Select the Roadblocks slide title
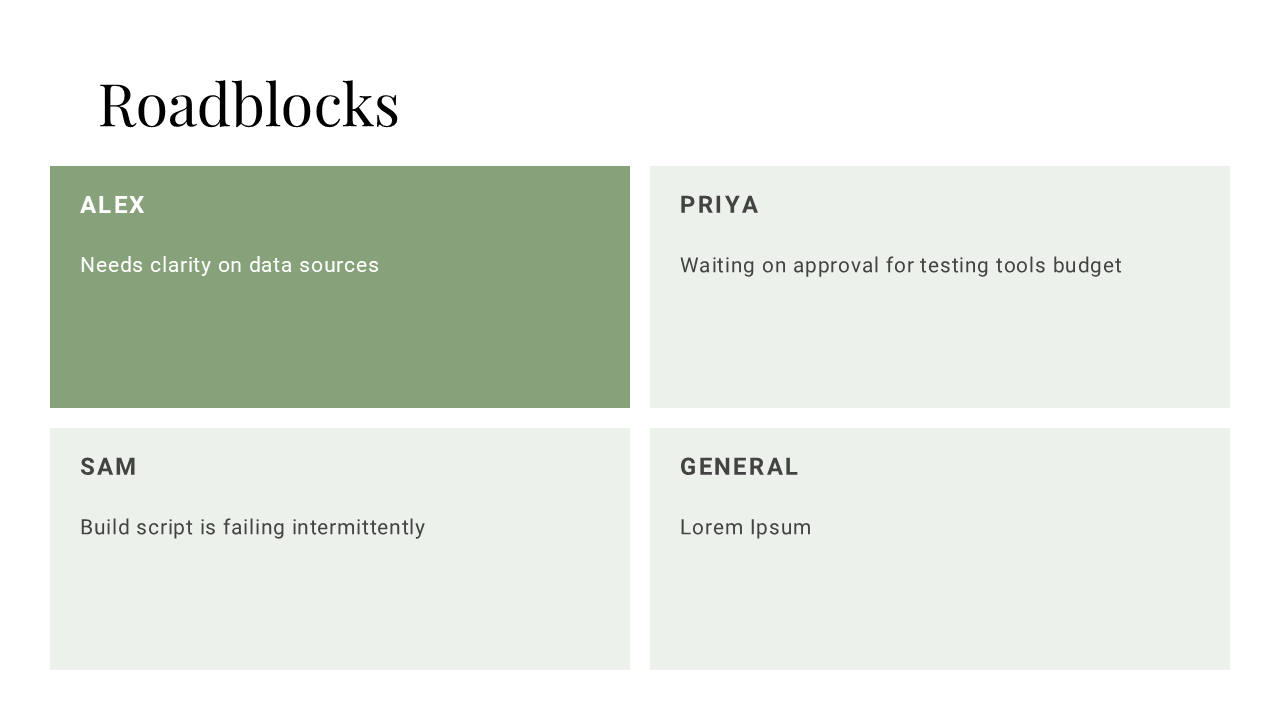Screen dimensions: 1280x720 point(249,104)
